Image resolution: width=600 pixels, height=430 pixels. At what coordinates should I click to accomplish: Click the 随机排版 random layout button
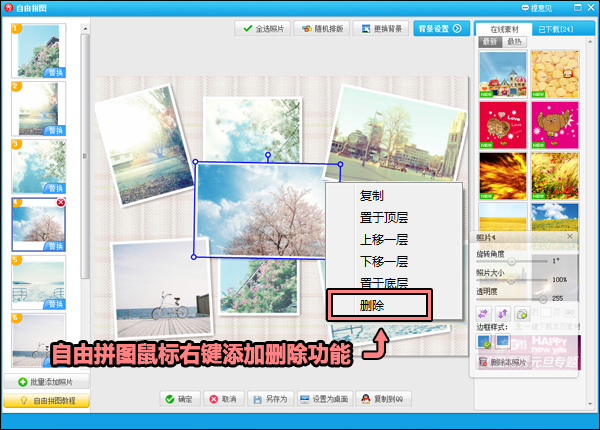coord(322,29)
